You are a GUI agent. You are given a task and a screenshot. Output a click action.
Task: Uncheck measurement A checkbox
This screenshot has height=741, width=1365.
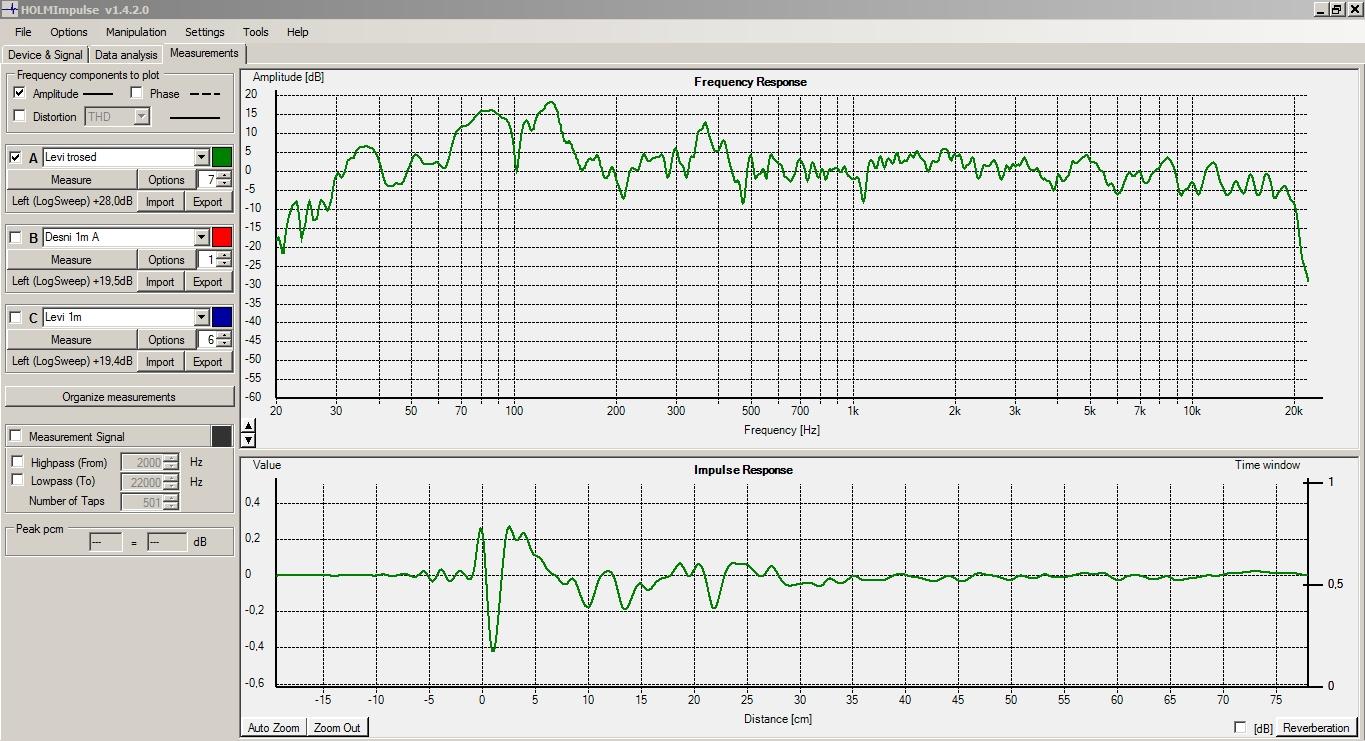point(15,157)
